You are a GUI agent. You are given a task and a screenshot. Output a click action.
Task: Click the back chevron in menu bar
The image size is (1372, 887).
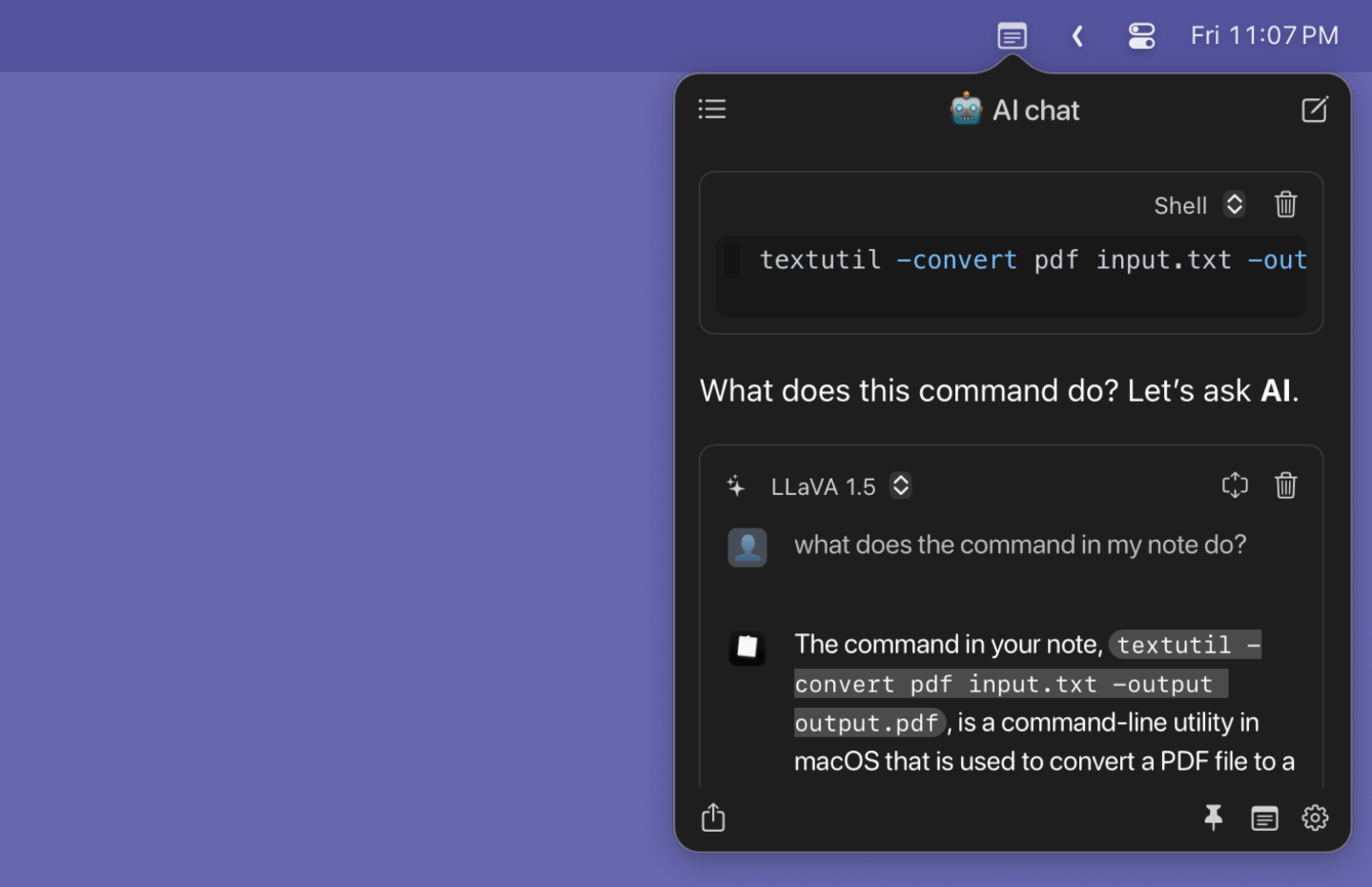click(1077, 36)
